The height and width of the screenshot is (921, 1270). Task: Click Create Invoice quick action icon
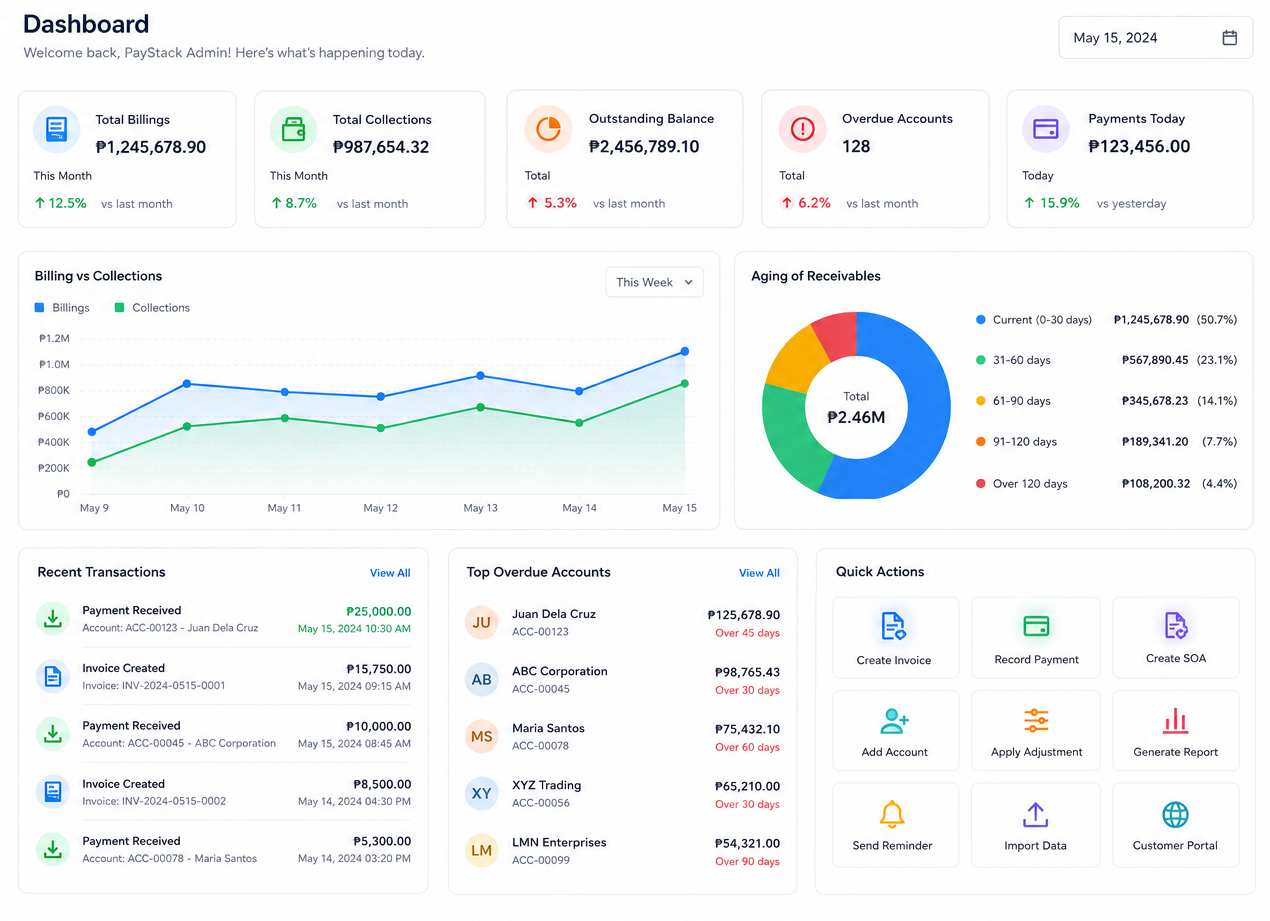893,627
